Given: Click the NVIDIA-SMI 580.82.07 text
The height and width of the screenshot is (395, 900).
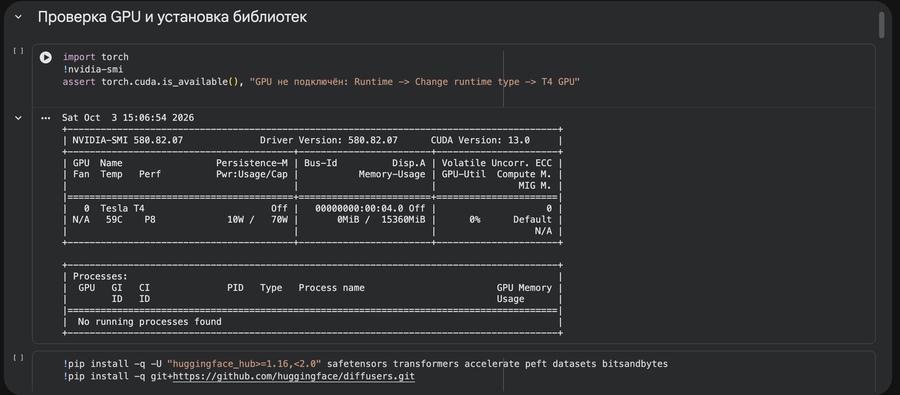Looking at the screenshot, I should point(127,140).
